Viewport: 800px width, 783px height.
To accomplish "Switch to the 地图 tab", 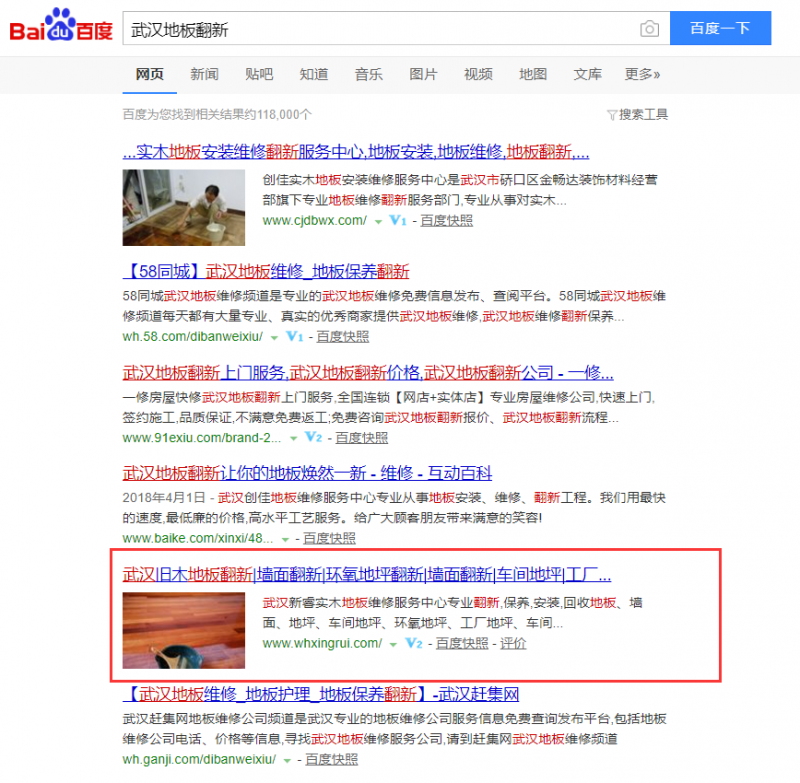I will pos(532,74).
